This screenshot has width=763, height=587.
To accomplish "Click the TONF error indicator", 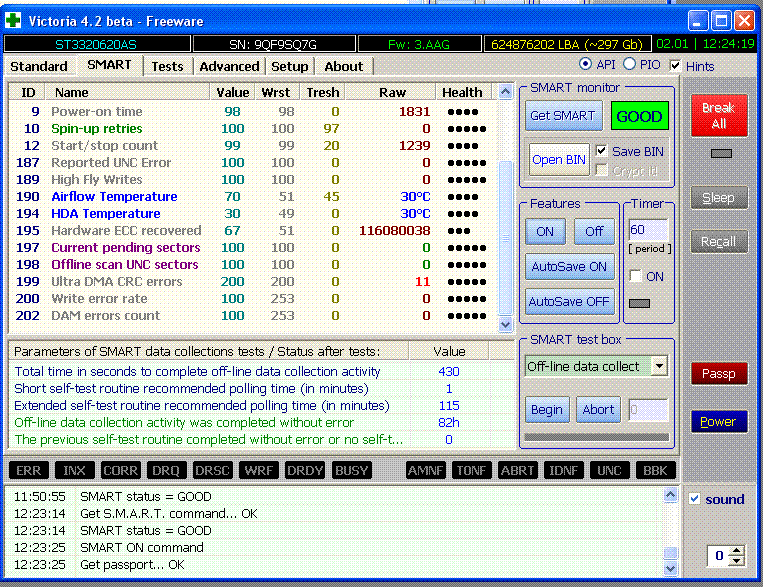I will 472,471.
